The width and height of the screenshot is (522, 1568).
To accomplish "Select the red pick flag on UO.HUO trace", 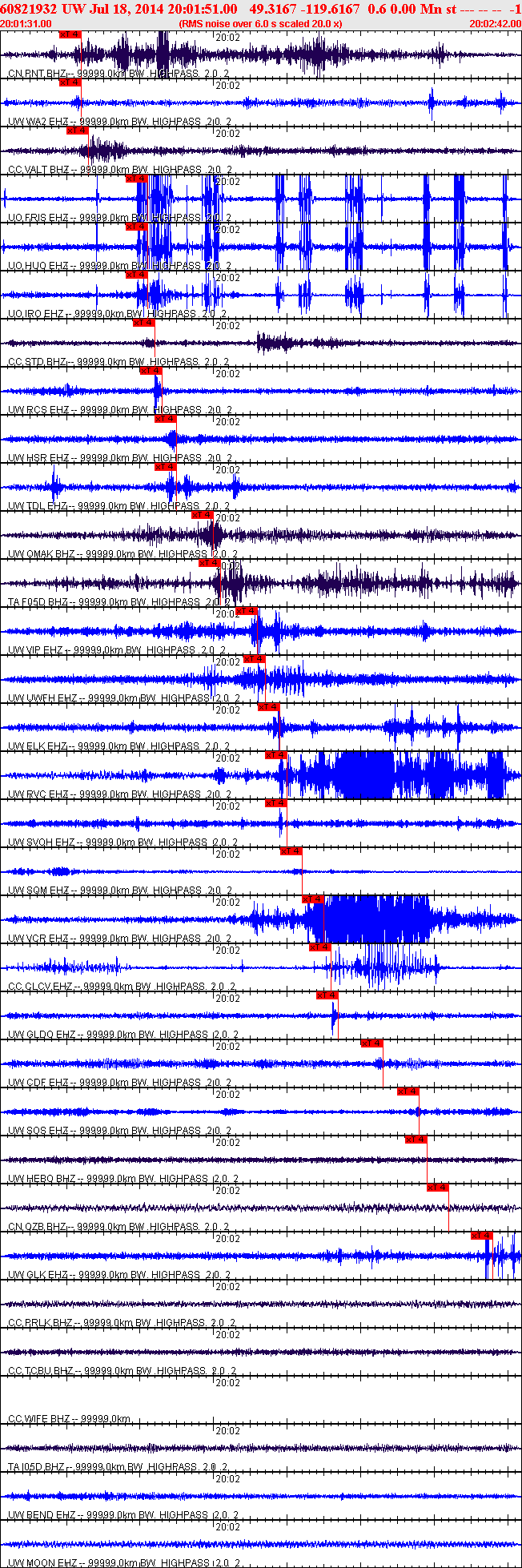I will coord(137,226).
